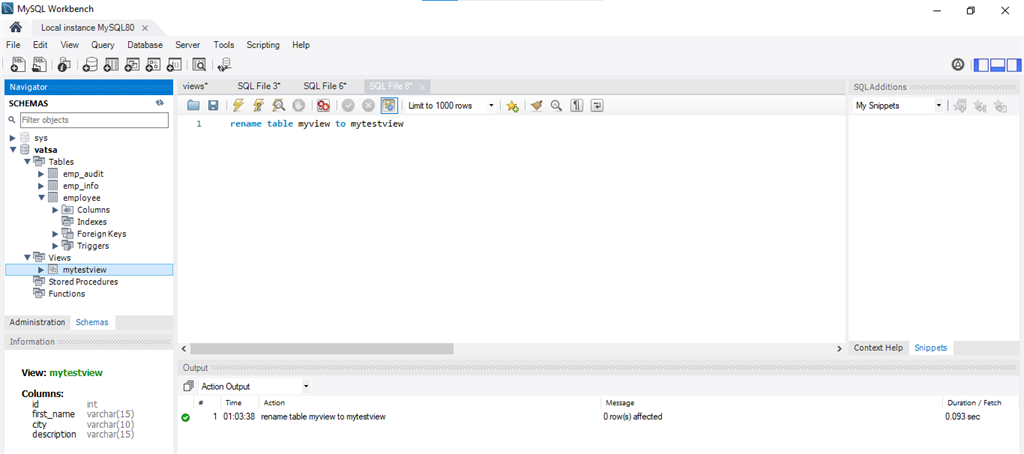Refresh schemas list icon
Image resolution: width=1024 pixels, height=454 pixels.
(159, 103)
